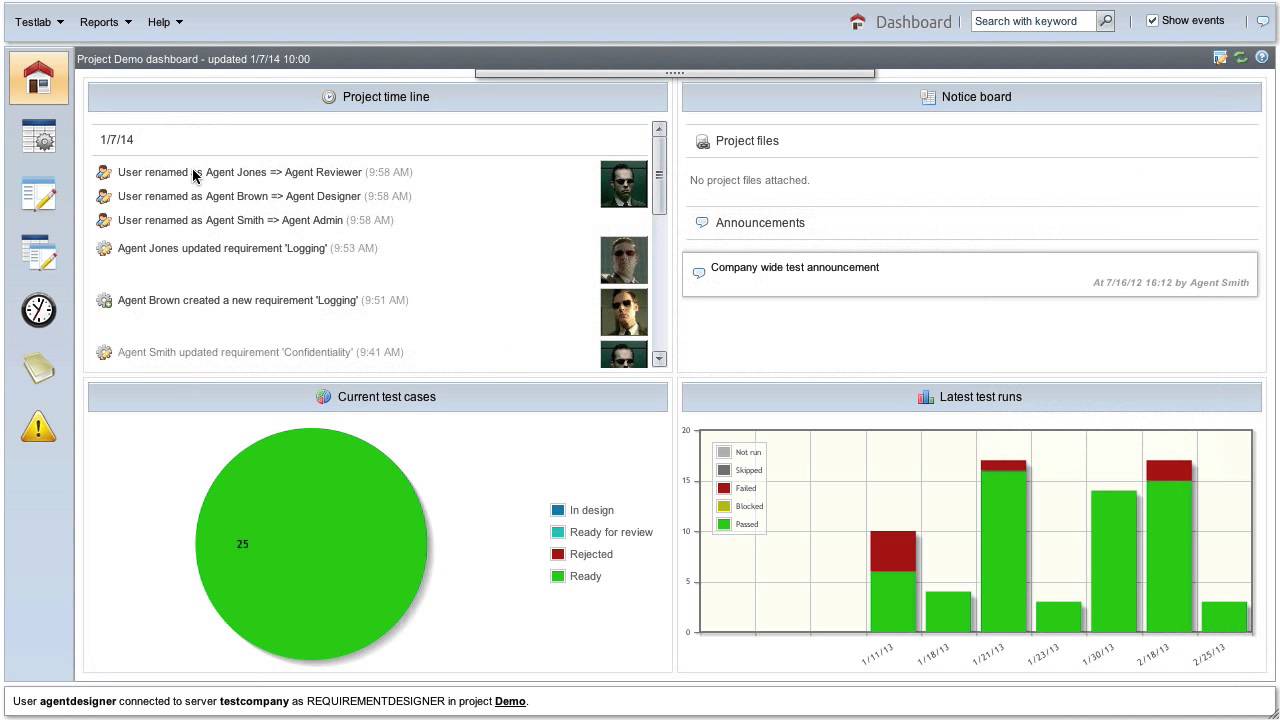Click user icon beside Agent Admin rename event
This screenshot has height=720, width=1280.
point(104,220)
